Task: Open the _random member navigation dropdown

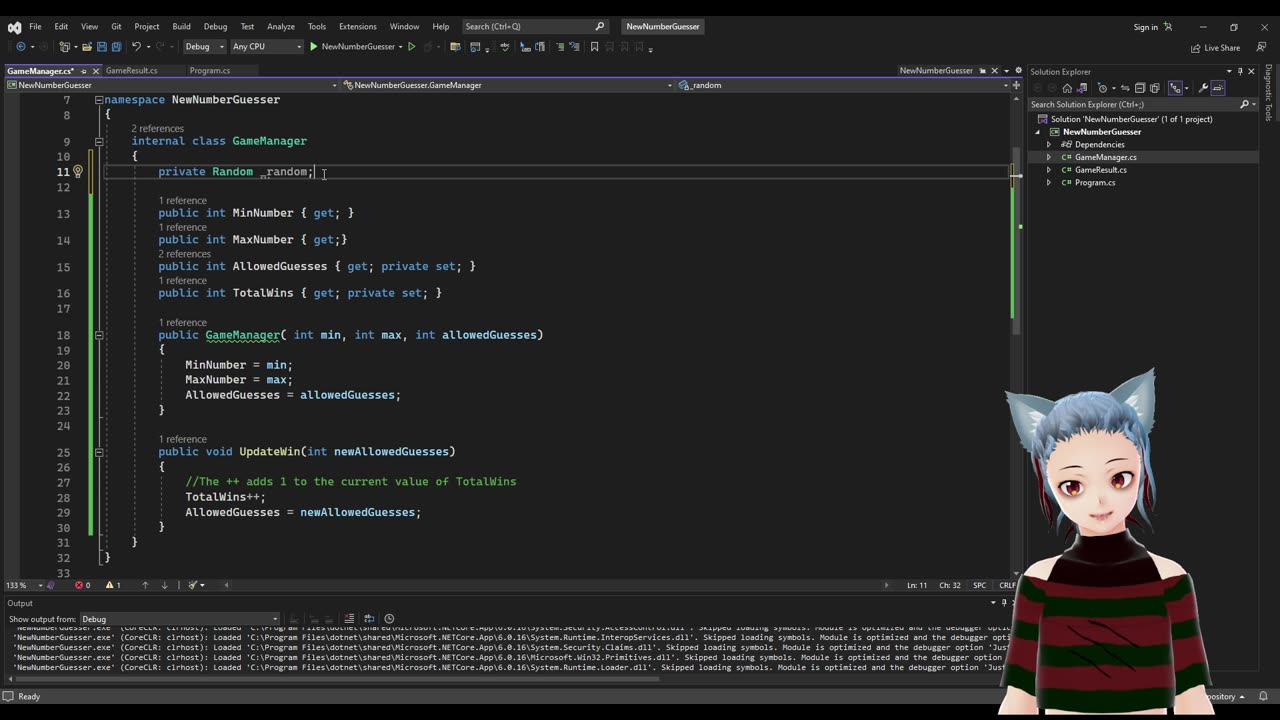Action: 842,85
